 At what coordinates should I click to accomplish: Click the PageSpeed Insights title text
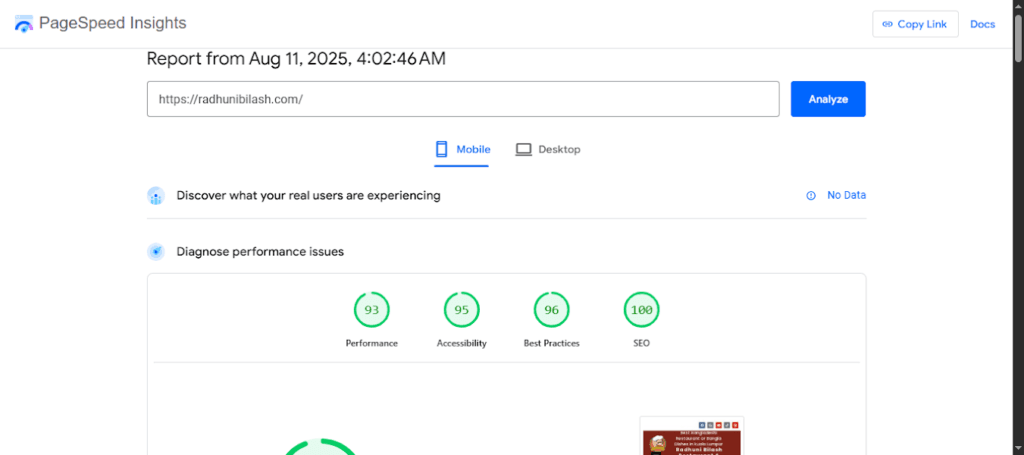[x=112, y=23]
